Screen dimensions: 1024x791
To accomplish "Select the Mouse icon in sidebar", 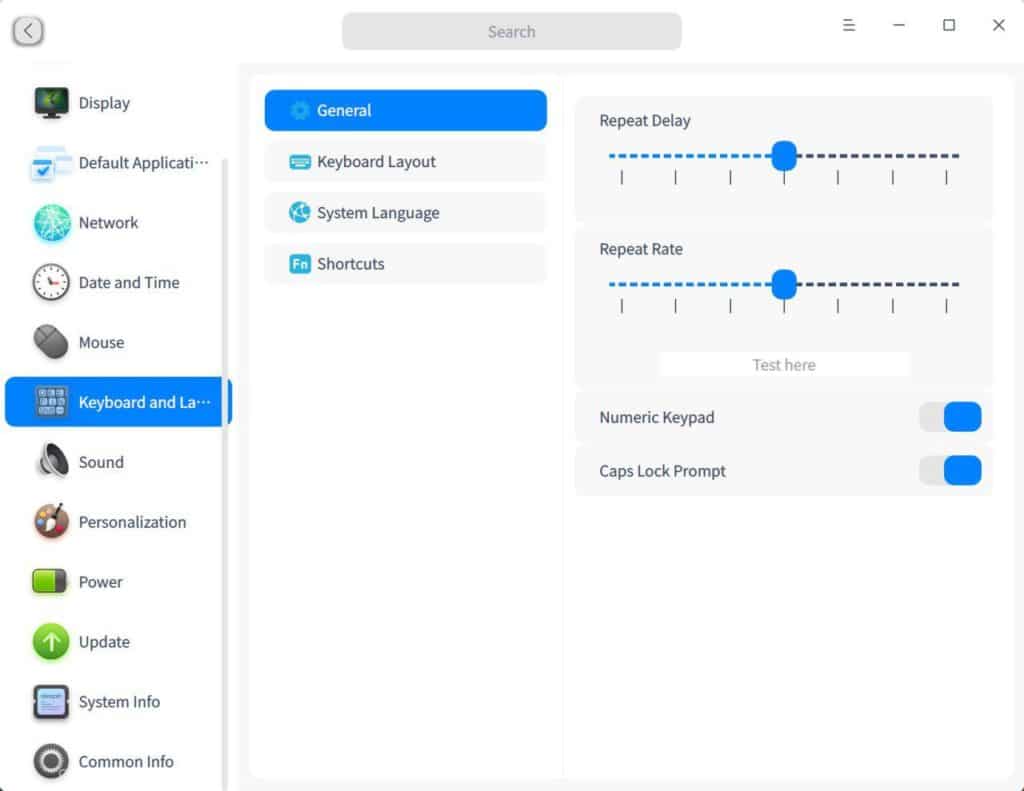I will point(51,343).
